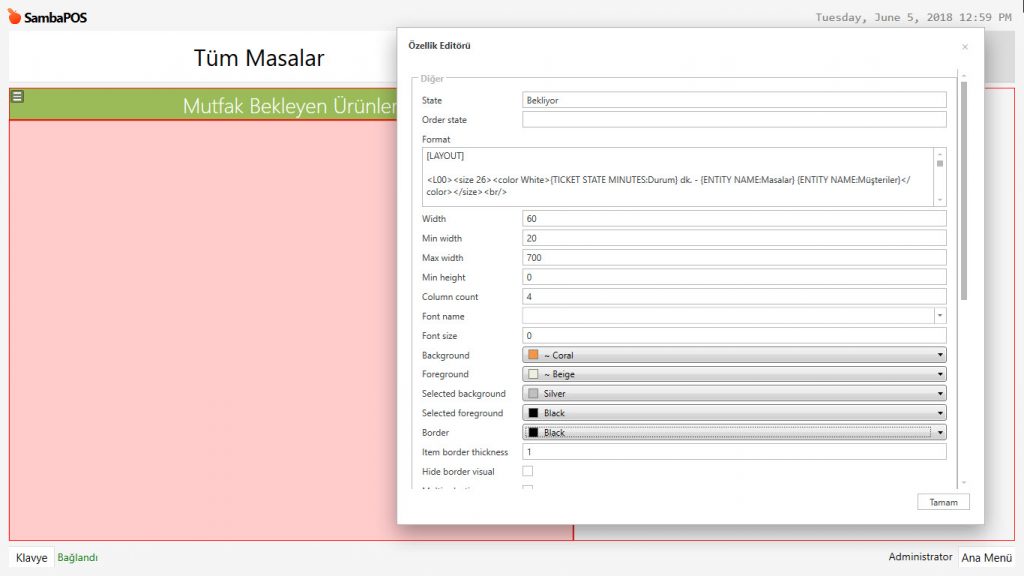The width and height of the screenshot is (1024, 576).
Task: Open the Border color dropdown
Action: coord(734,433)
